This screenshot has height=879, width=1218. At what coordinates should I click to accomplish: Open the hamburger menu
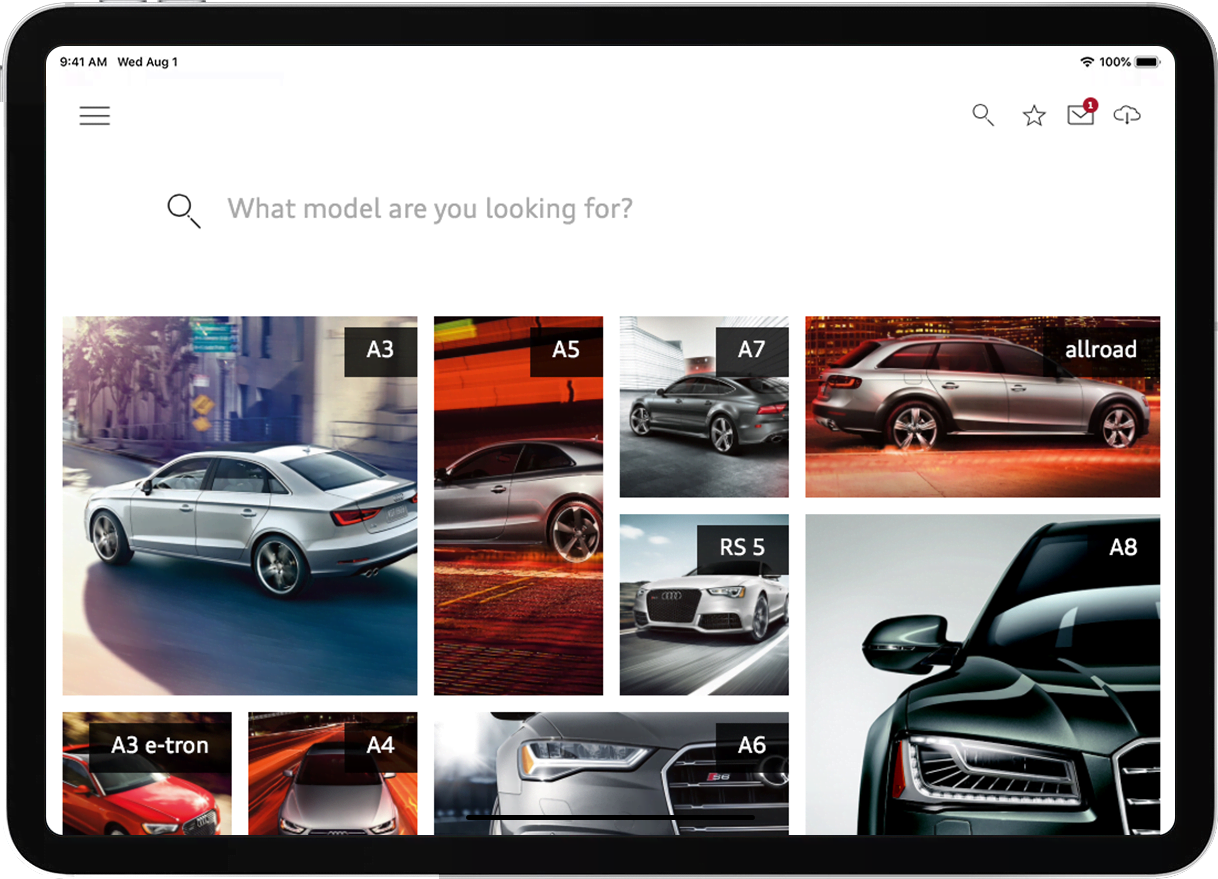tap(95, 116)
